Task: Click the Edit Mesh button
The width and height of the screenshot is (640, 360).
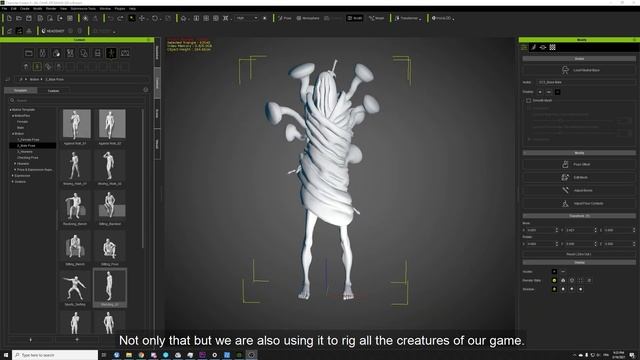Action: (579, 178)
